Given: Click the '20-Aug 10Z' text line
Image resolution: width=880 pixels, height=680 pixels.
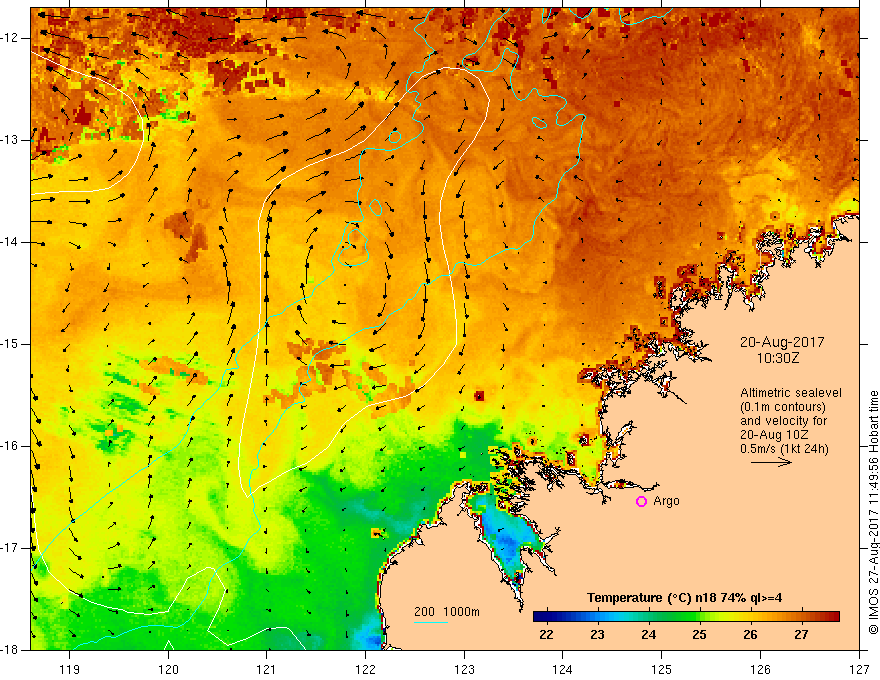Looking at the screenshot, I should pyautogui.click(x=774, y=435).
